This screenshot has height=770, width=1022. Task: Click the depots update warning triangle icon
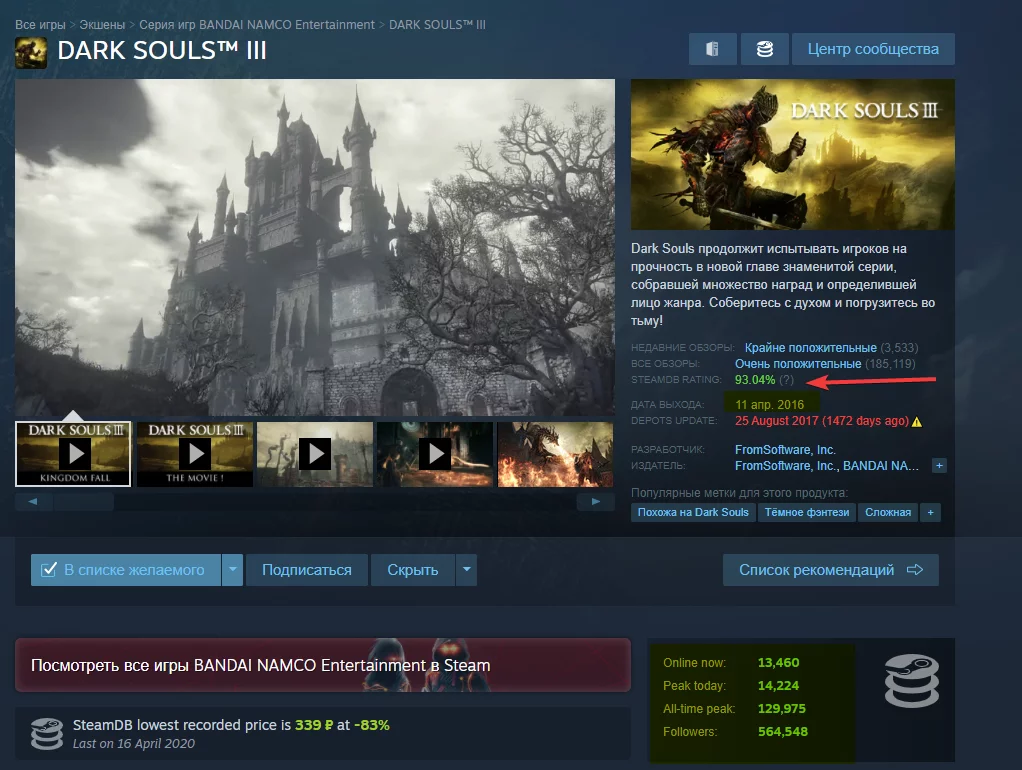(x=917, y=421)
